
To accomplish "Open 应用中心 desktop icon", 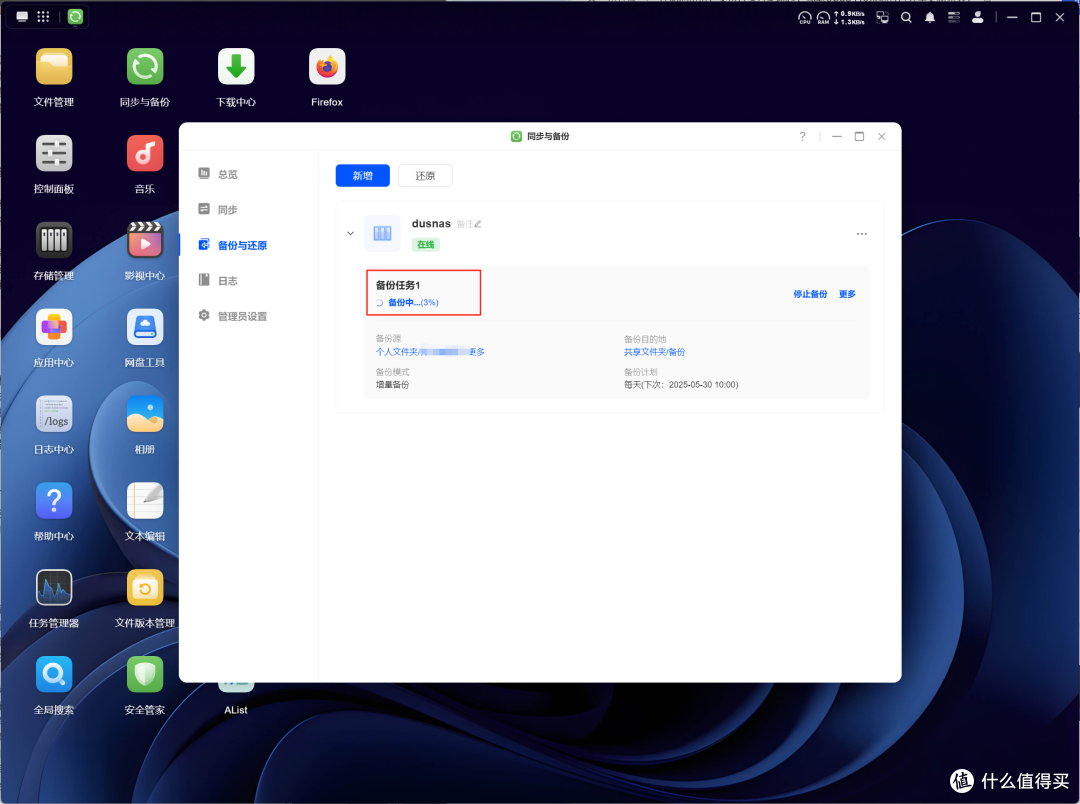I will coord(54,327).
